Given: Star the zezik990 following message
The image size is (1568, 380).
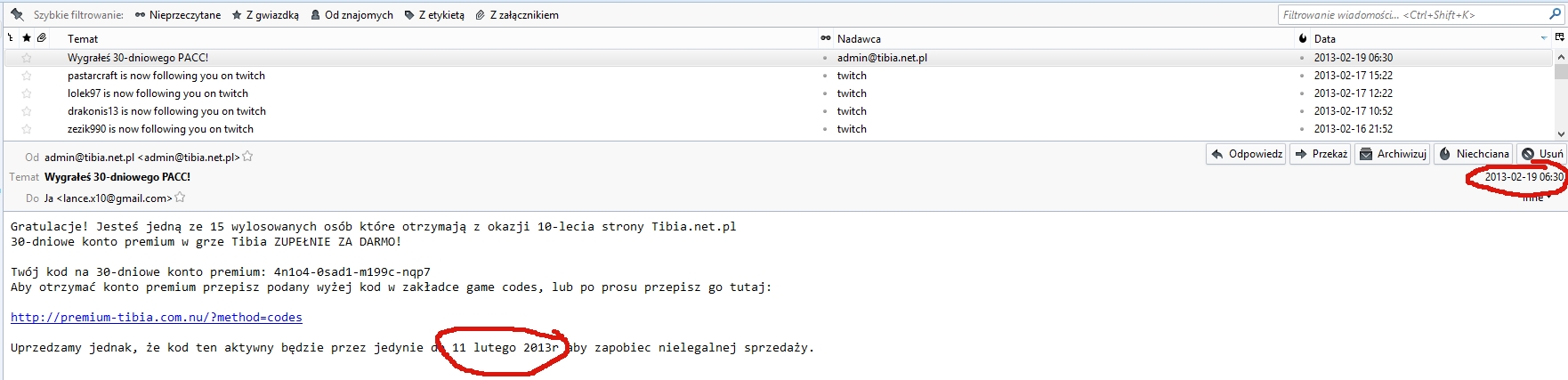Looking at the screenshot, I should click(27, 129).
